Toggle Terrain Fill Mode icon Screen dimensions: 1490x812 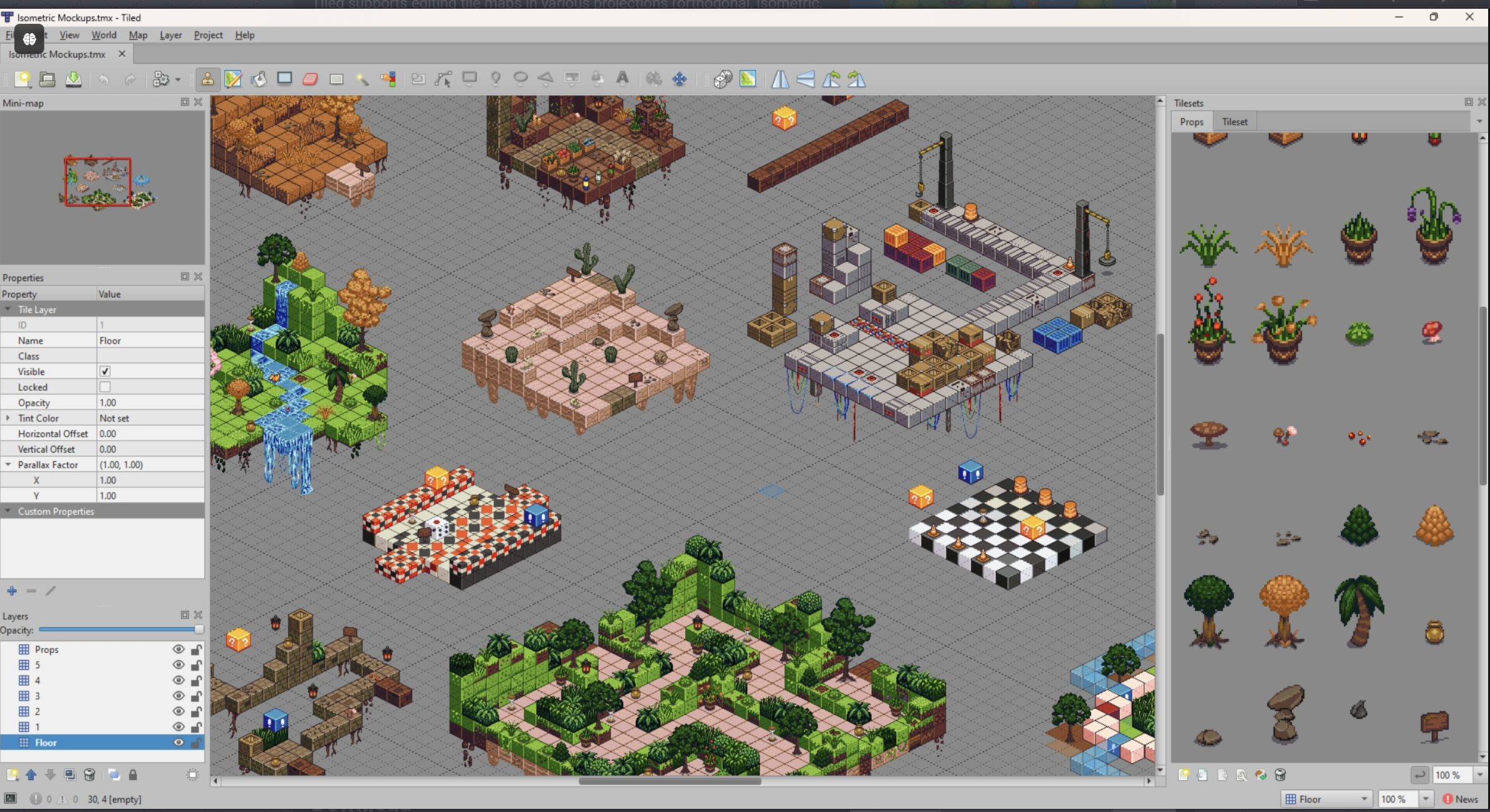coord(748,79)
